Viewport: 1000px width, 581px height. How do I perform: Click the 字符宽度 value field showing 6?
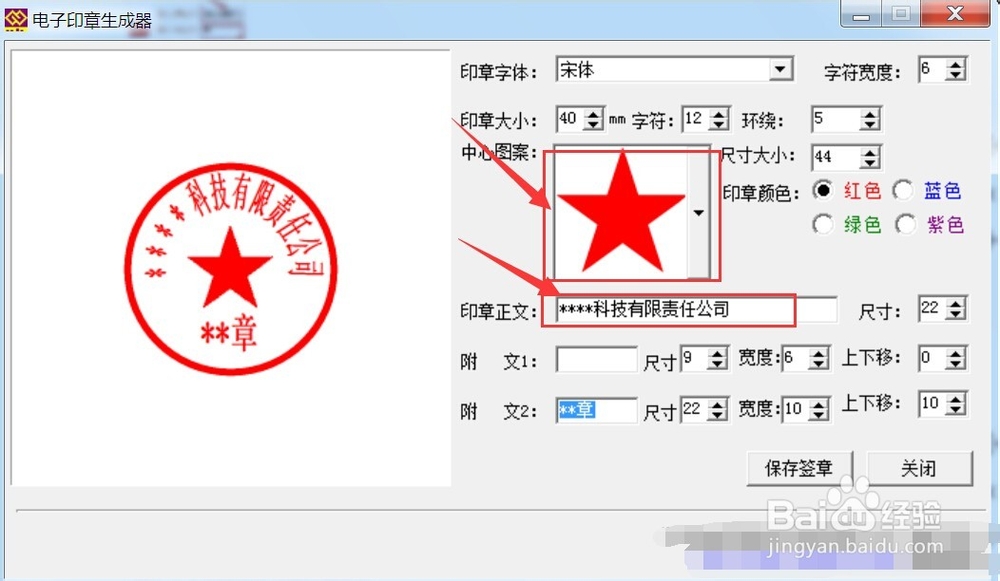point(932,70)
